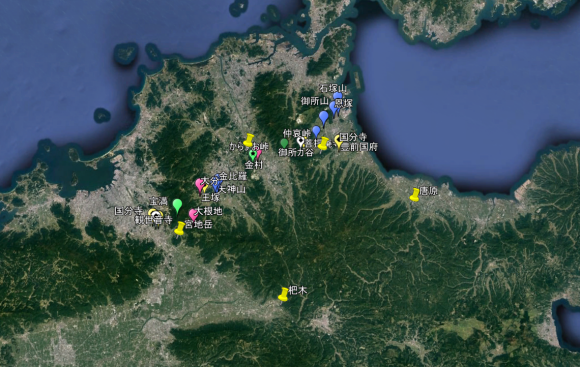Click the 国分寺 label left of 観世音寺
The height and width of the screenshot is (367, 580).
coord(128,211)
